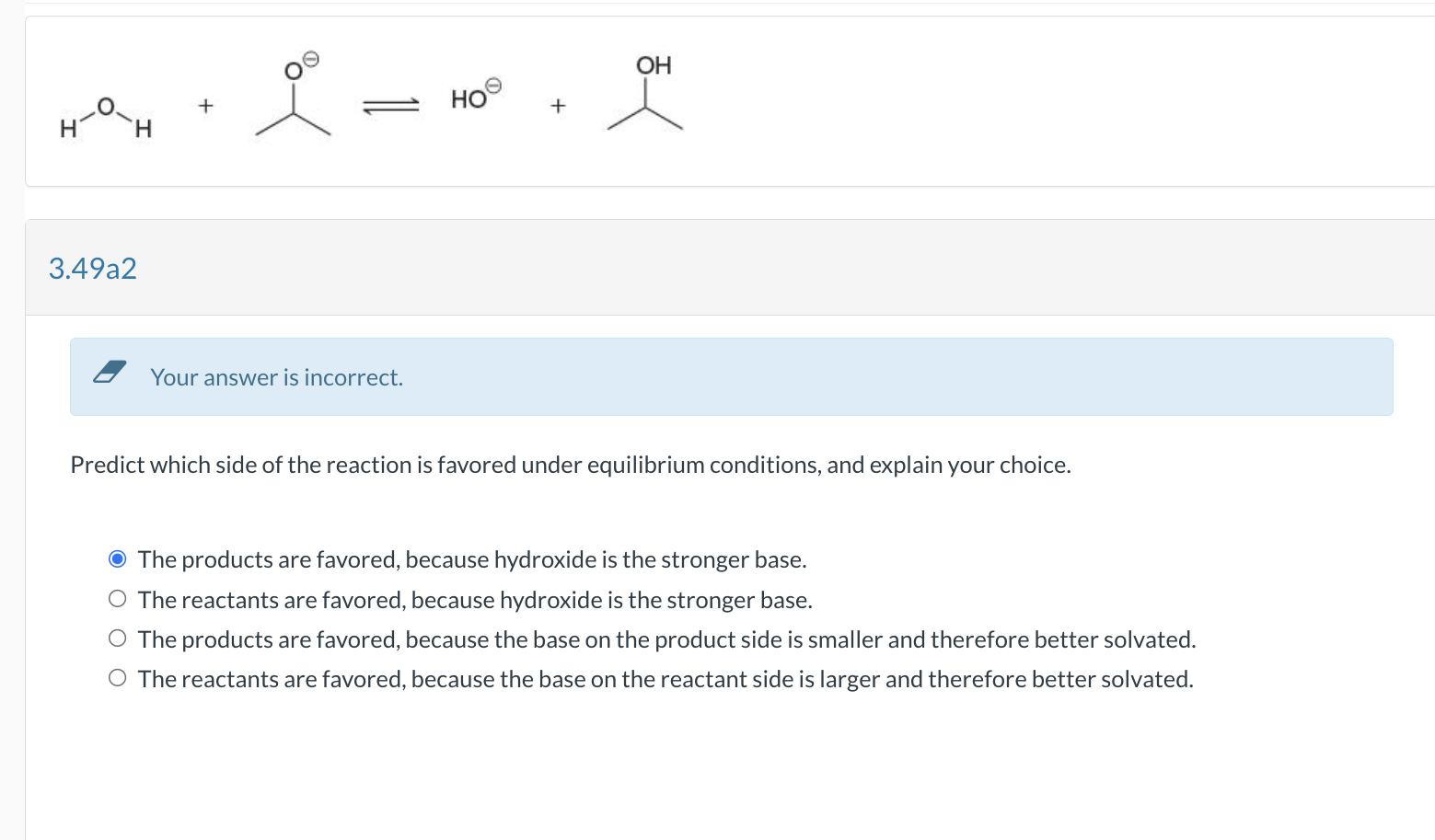Click the isopropoxide anion structure
This screenshot has width=1435, height=840.
coord(293,97)
